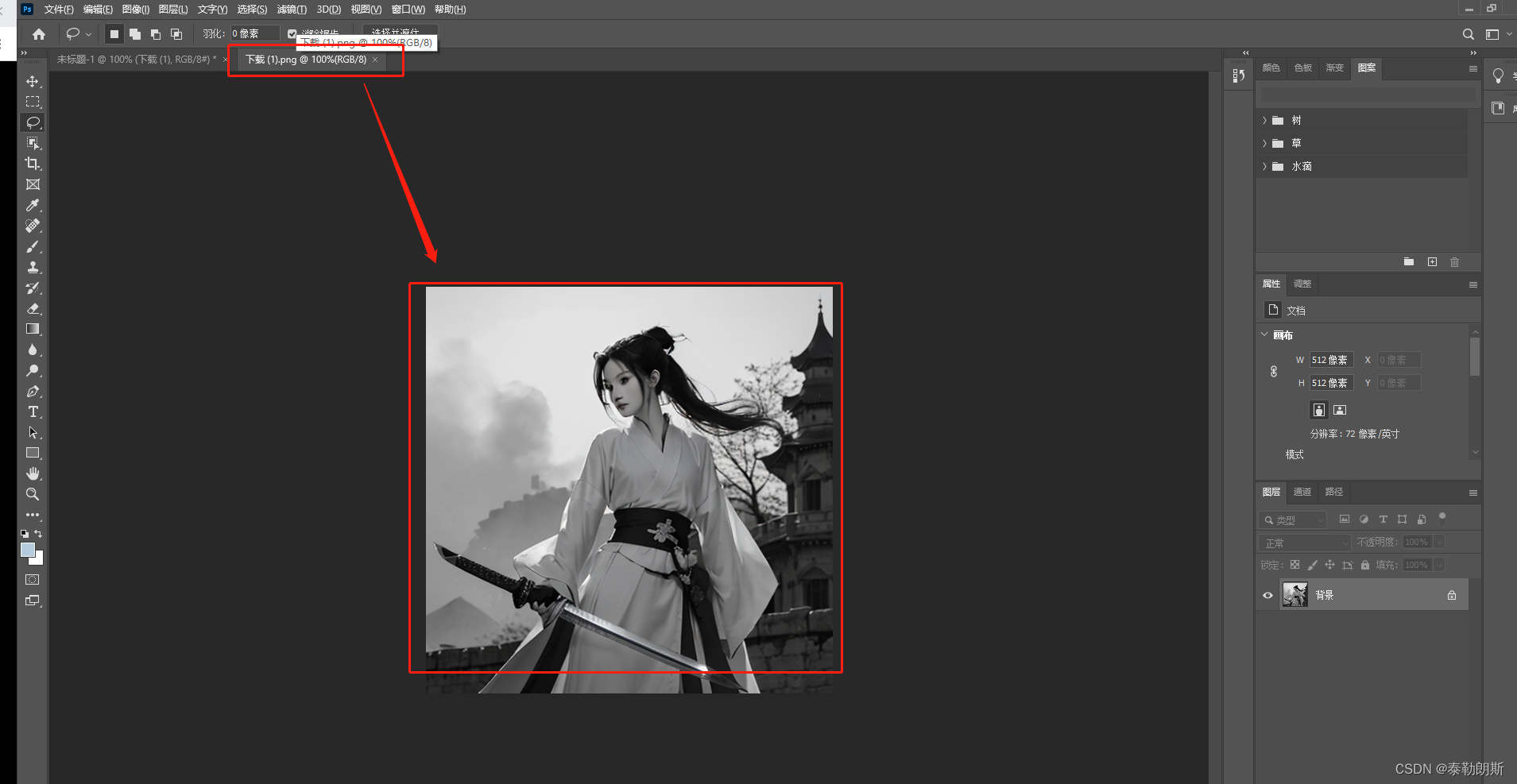Open the layer filter 类型 dropdown
The image size is (1517, 784).
coord(1292,519)
